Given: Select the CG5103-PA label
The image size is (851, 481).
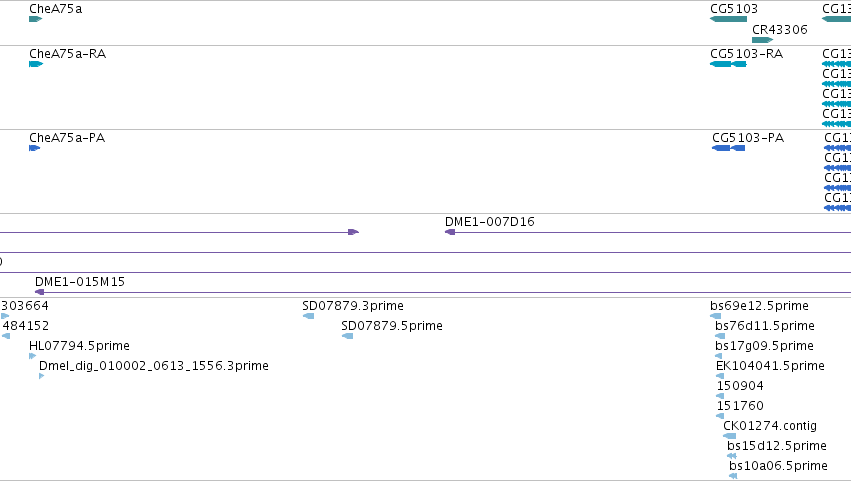Looking at the screenshot, I should pyautogui.click(x=748, y=138).
